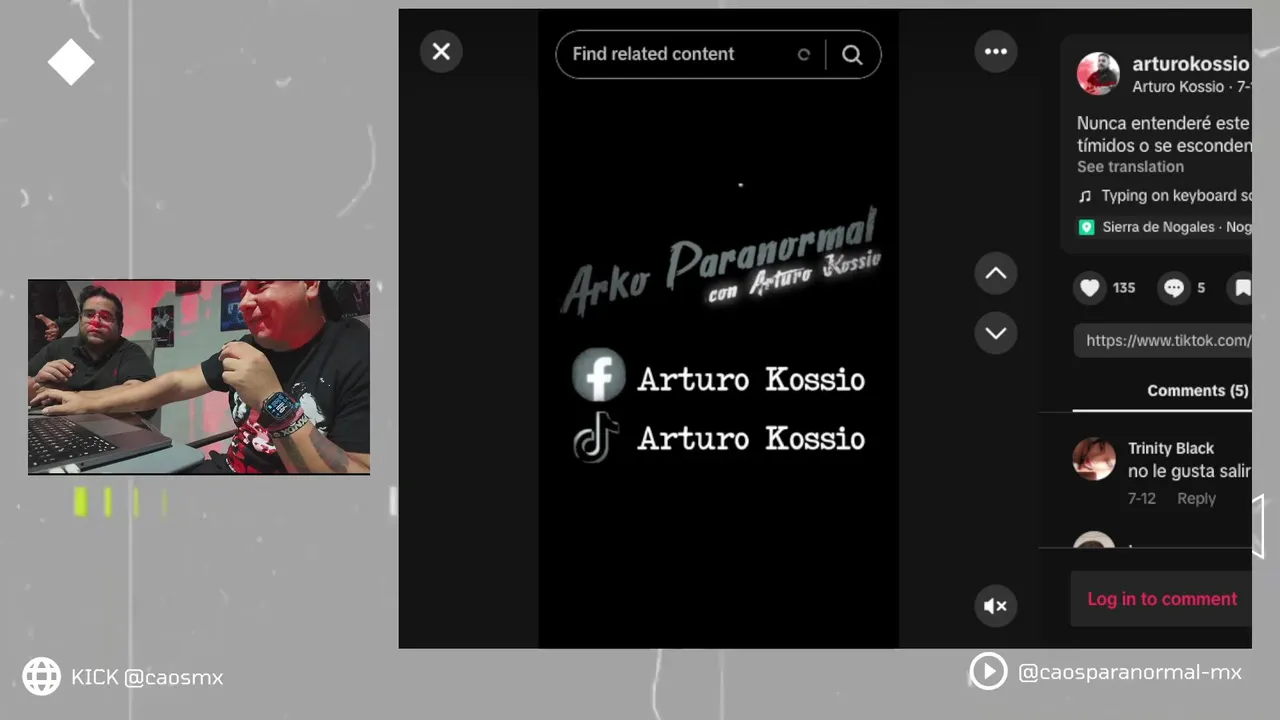Click the Trinity Black commenter name
Screen dimensions: 1280x720
[1171, 448]
